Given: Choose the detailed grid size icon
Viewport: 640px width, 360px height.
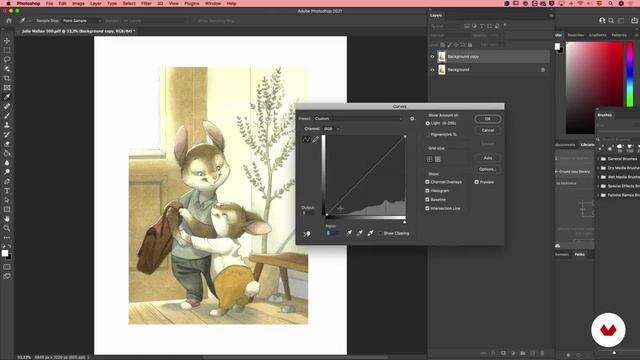Looking at the screenshot, I should [438, 159].
